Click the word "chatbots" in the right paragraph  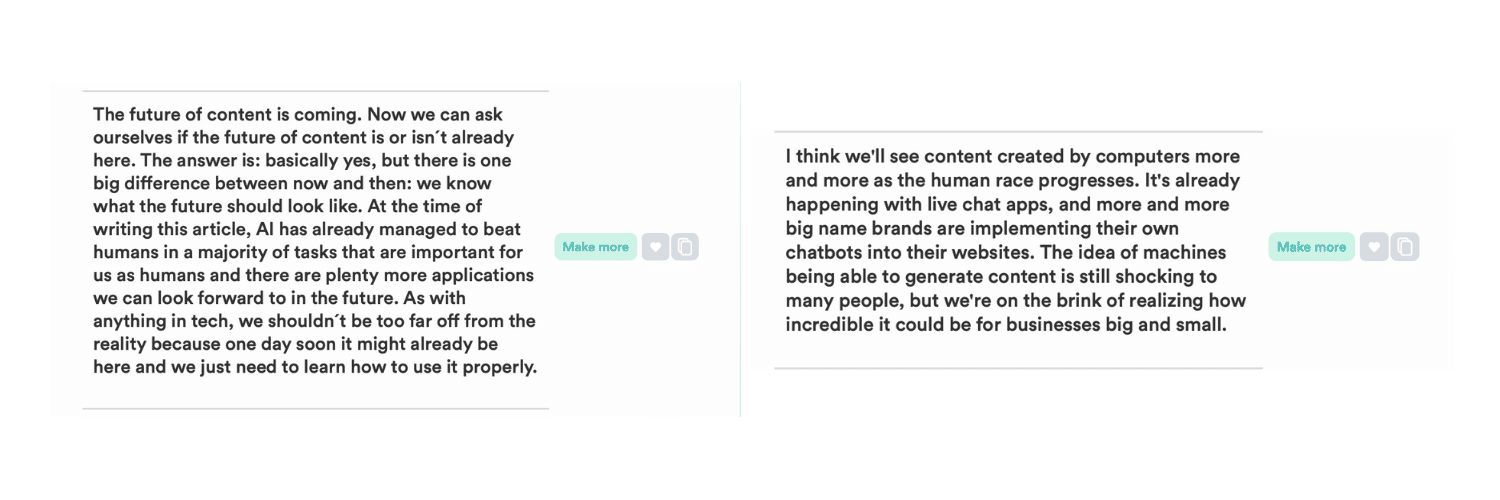pos(820,253)
